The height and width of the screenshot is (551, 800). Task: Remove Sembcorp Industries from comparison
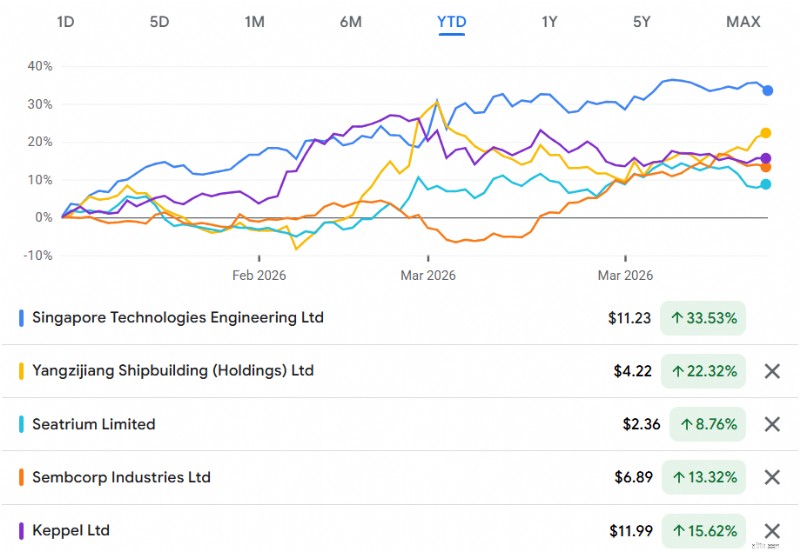coord(772,477)
